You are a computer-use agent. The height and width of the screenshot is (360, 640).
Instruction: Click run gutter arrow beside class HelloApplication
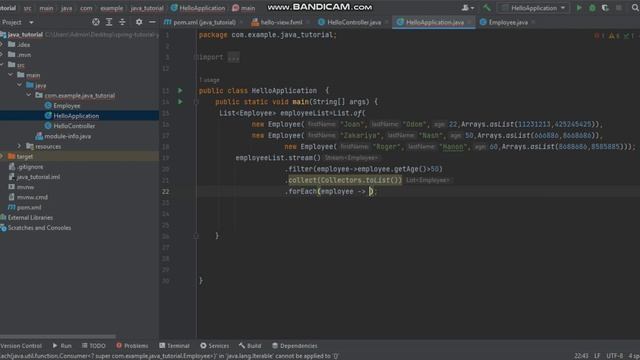(180, 91)
